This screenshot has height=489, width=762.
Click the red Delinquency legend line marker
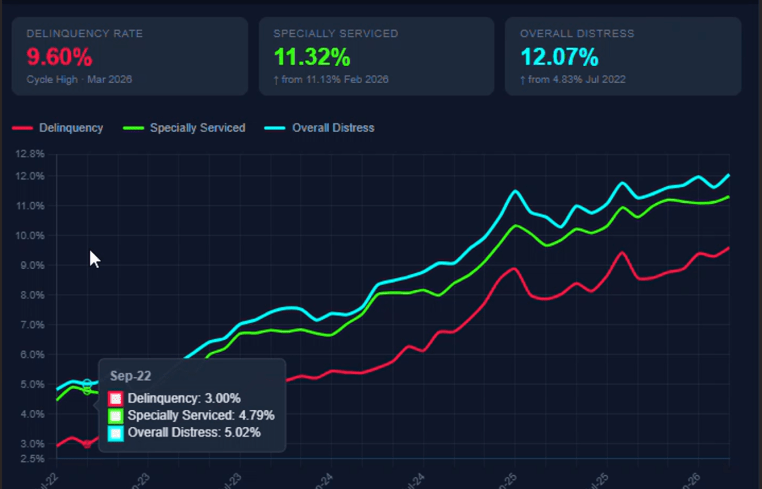click(x=22, y=128)
